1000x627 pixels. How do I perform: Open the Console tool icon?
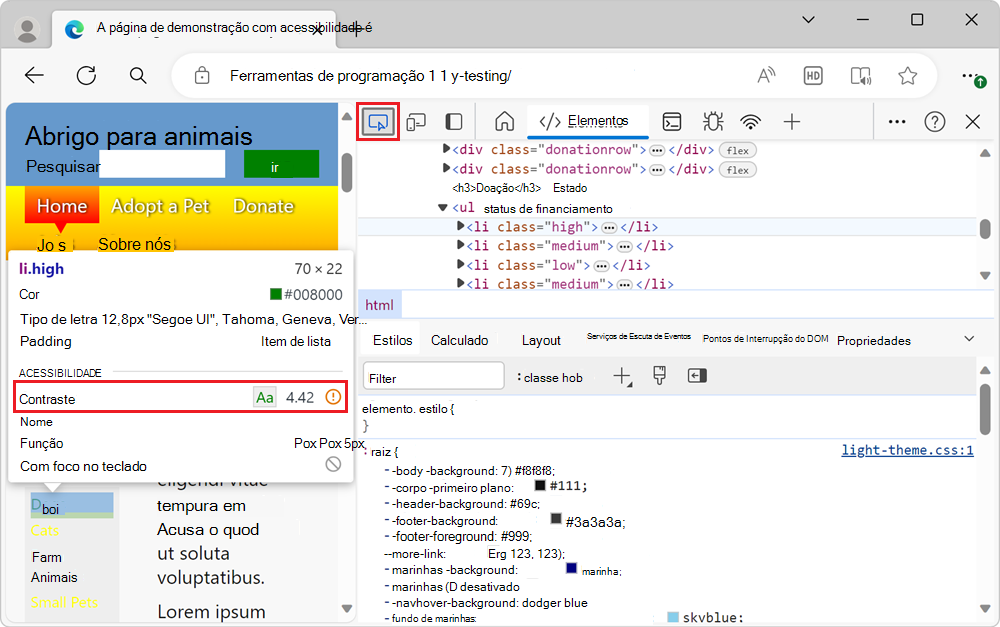tap(672, 121)
